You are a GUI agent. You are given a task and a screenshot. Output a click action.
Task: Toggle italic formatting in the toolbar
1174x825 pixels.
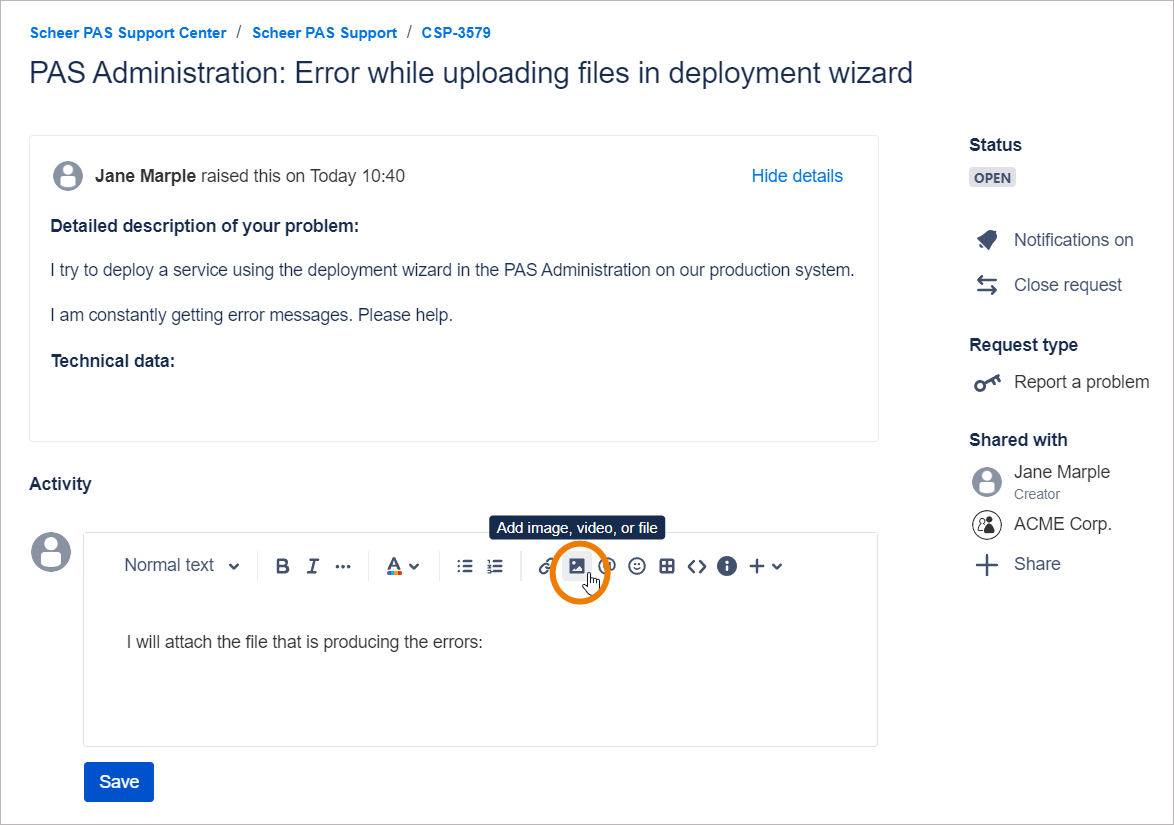coord(312,566)
